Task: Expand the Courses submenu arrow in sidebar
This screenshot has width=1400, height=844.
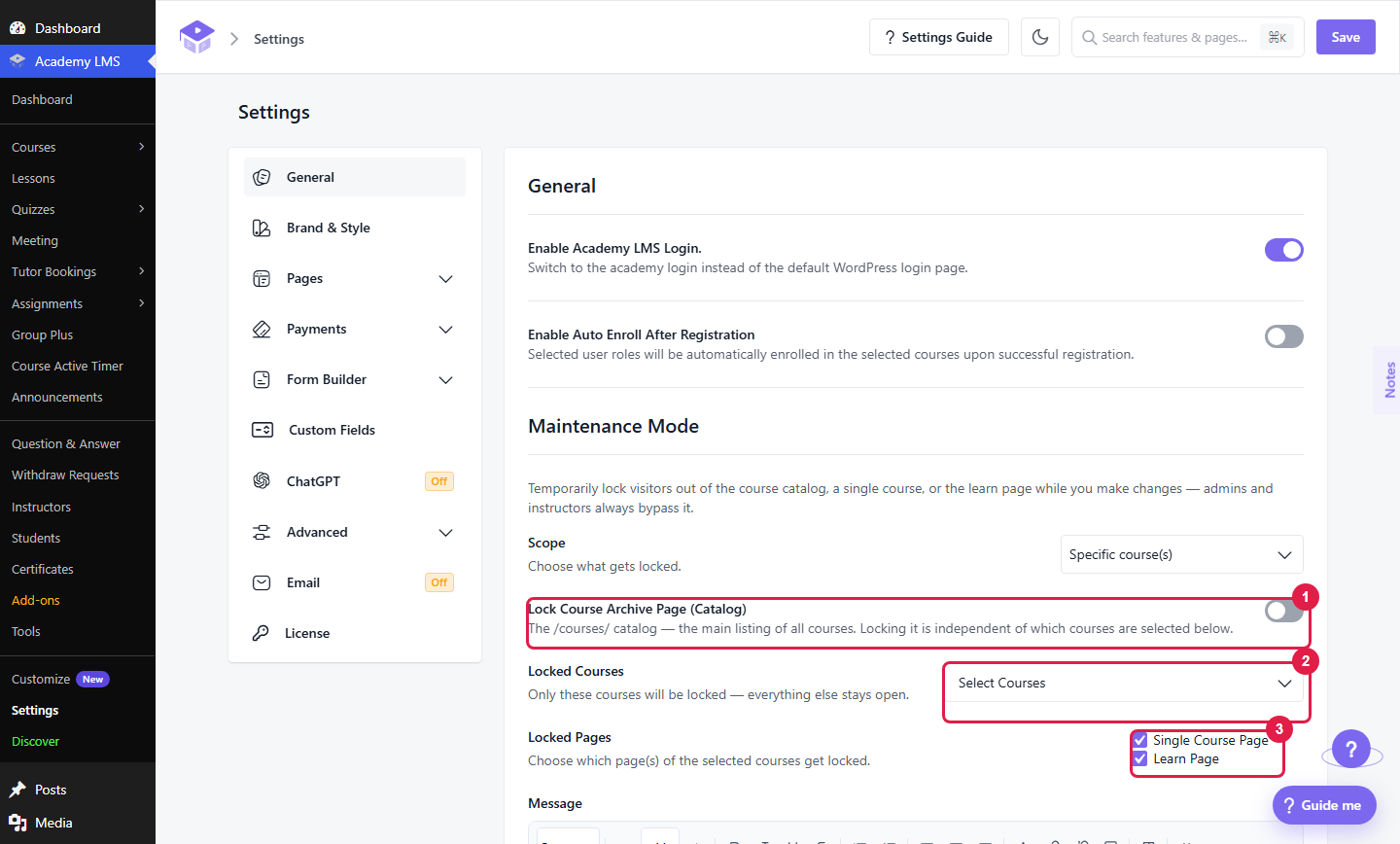Action: (142, 147)
